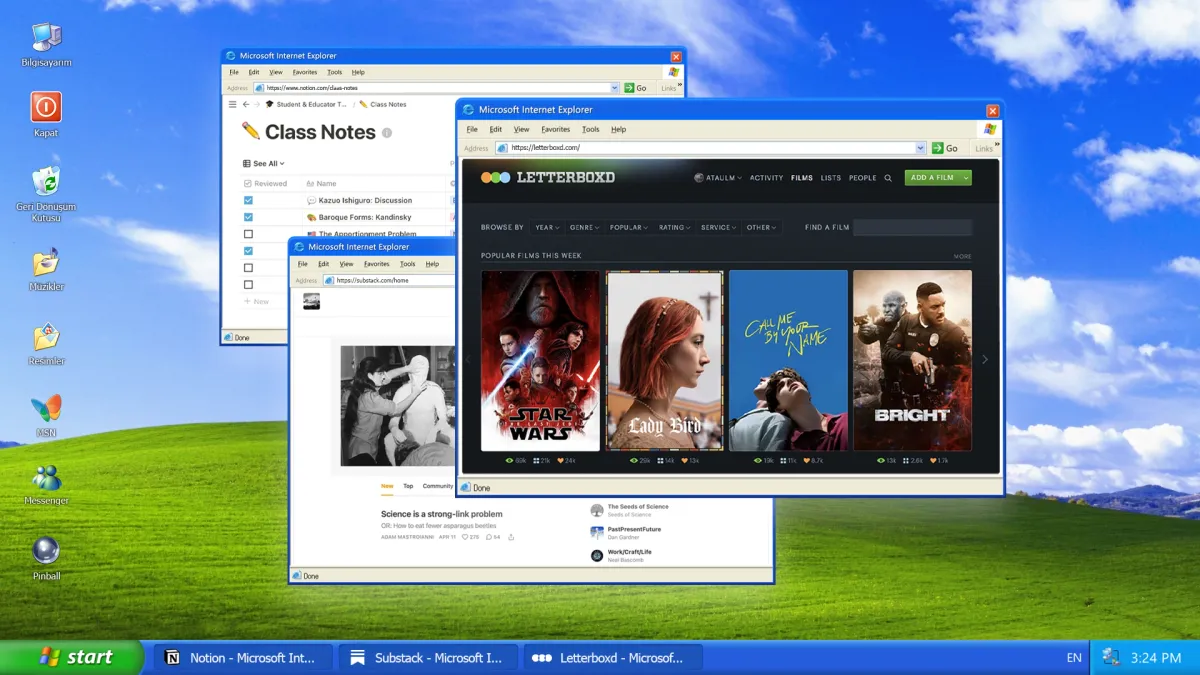The height and width of the screenshot is (675, 1200).
Task: Expand the Other browse filter
Action: (x=761, y=228)
